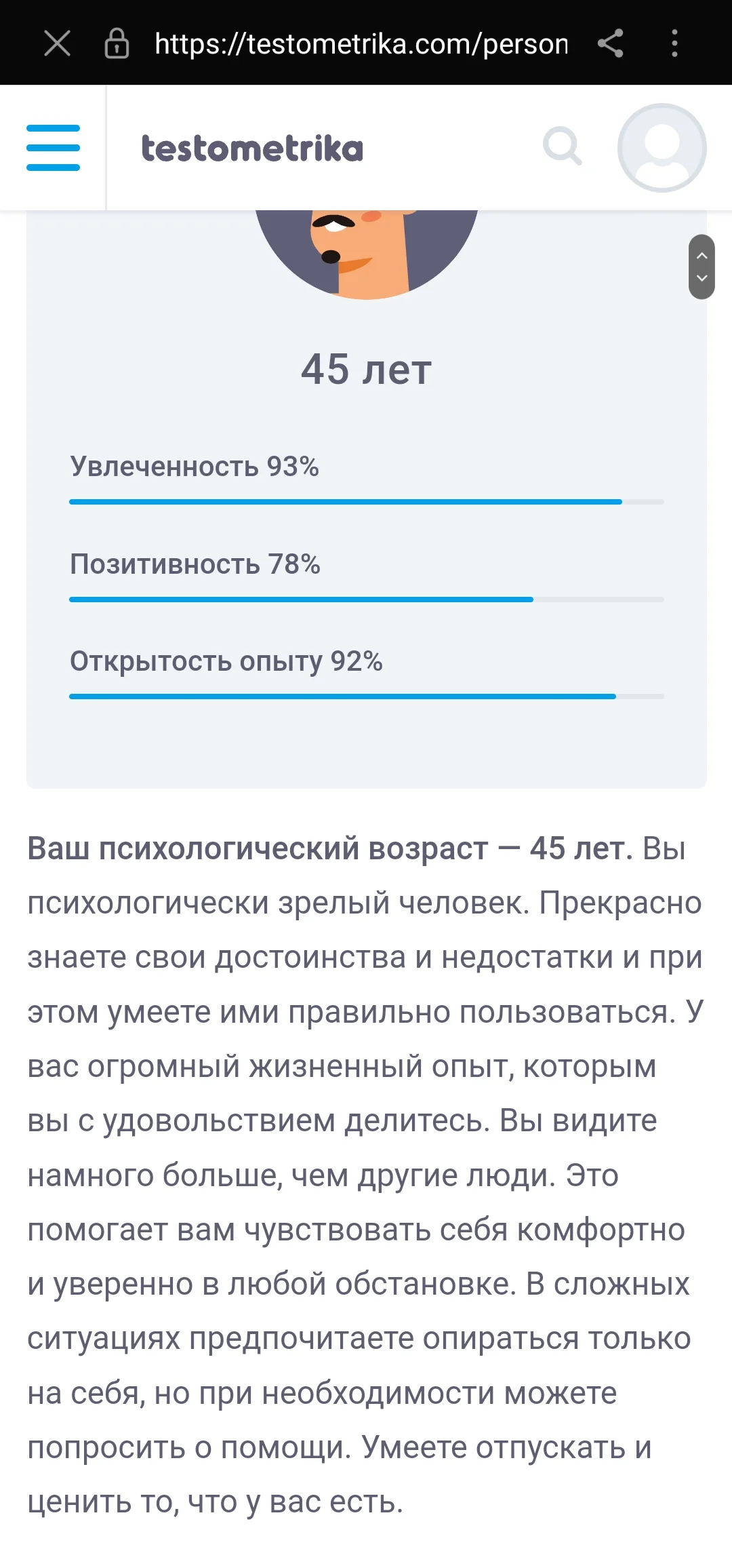
Task: Open the site hamburger navigation menu
Action: (x=53, y=148)
